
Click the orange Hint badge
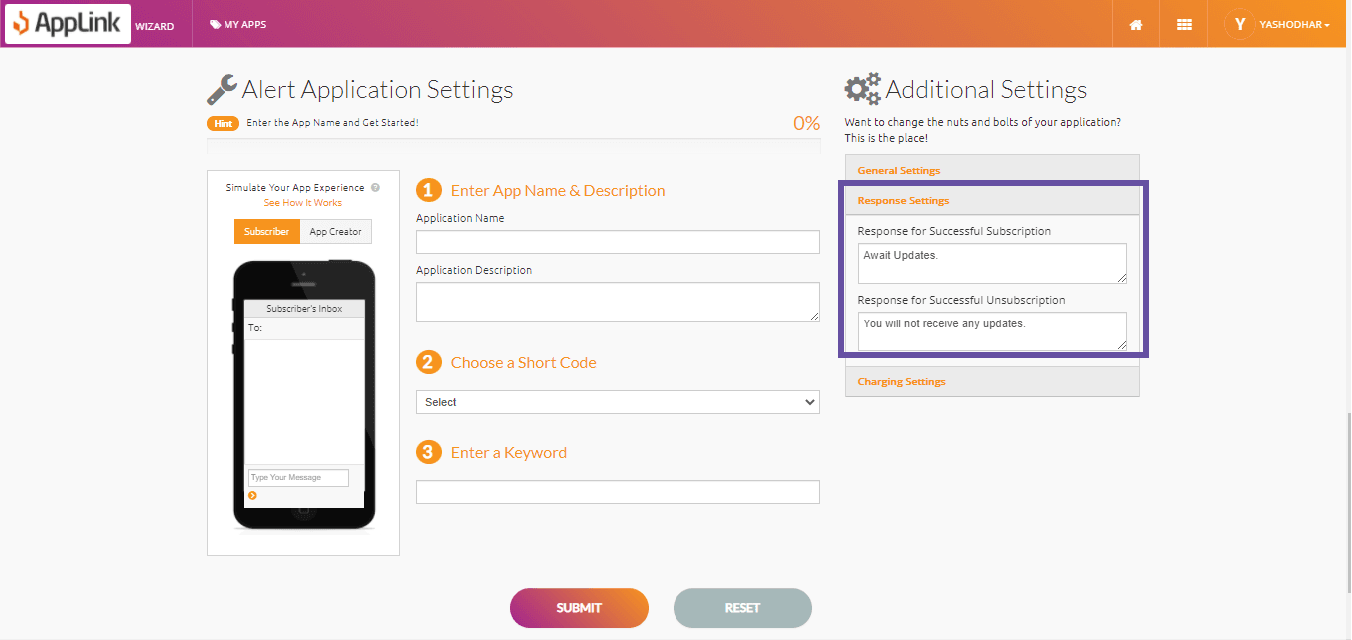pyautogui.click(x=223, y=123)
